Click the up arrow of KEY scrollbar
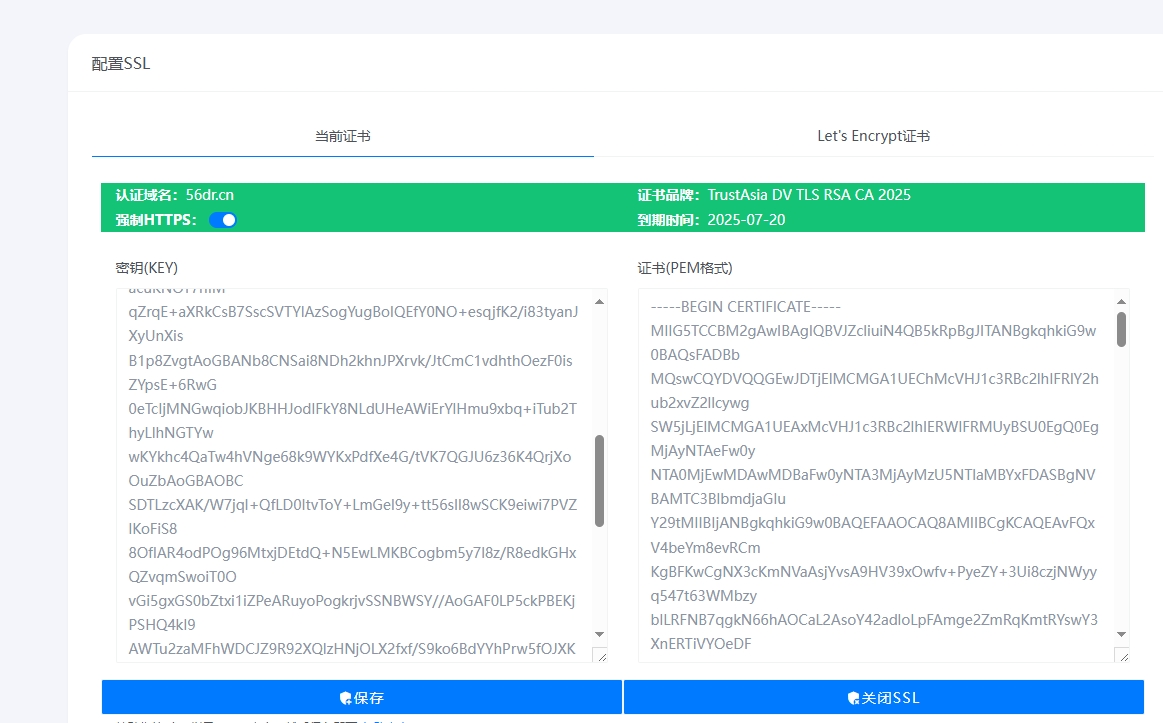This screenshot has width=1163, height=723. point(599,302)
